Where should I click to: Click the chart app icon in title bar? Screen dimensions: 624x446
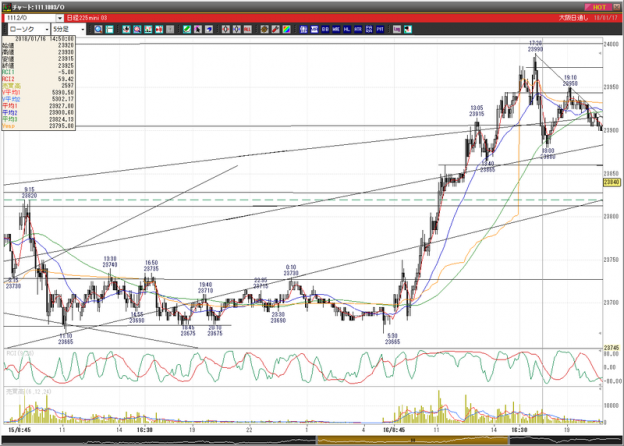point(7,7)
